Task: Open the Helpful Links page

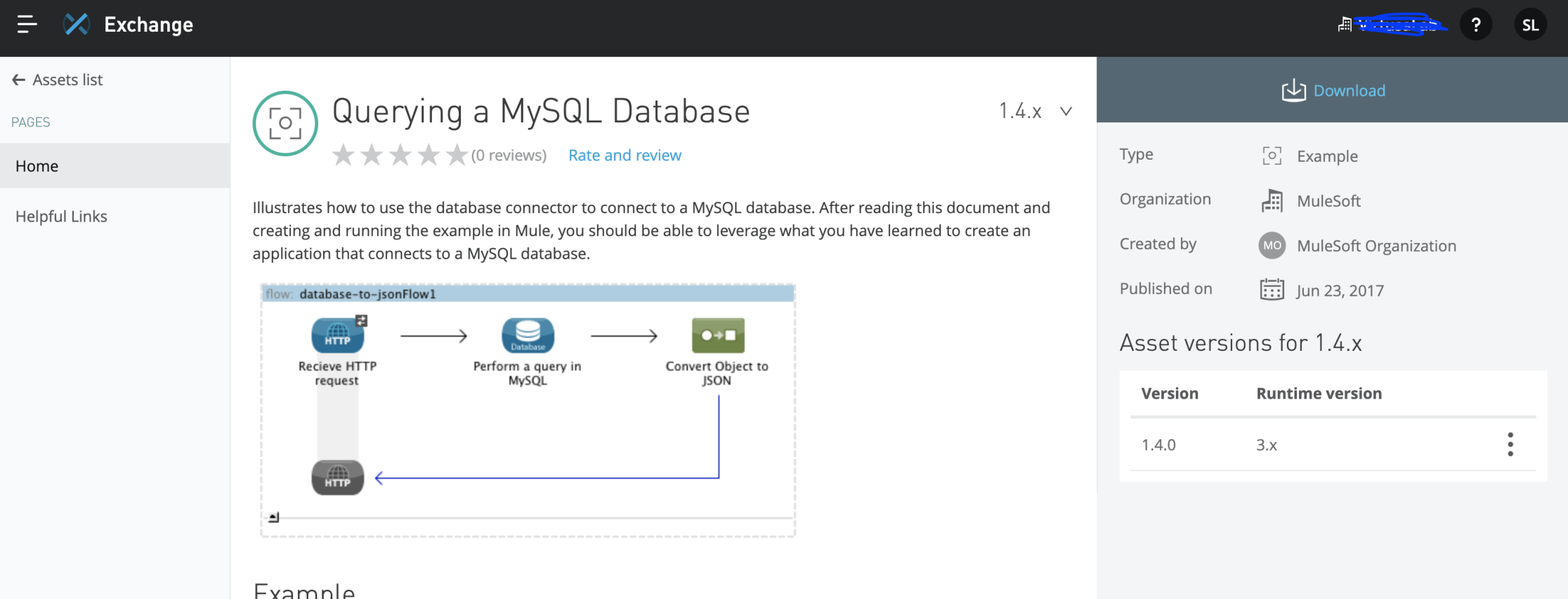Action: [x=62, y=217]
